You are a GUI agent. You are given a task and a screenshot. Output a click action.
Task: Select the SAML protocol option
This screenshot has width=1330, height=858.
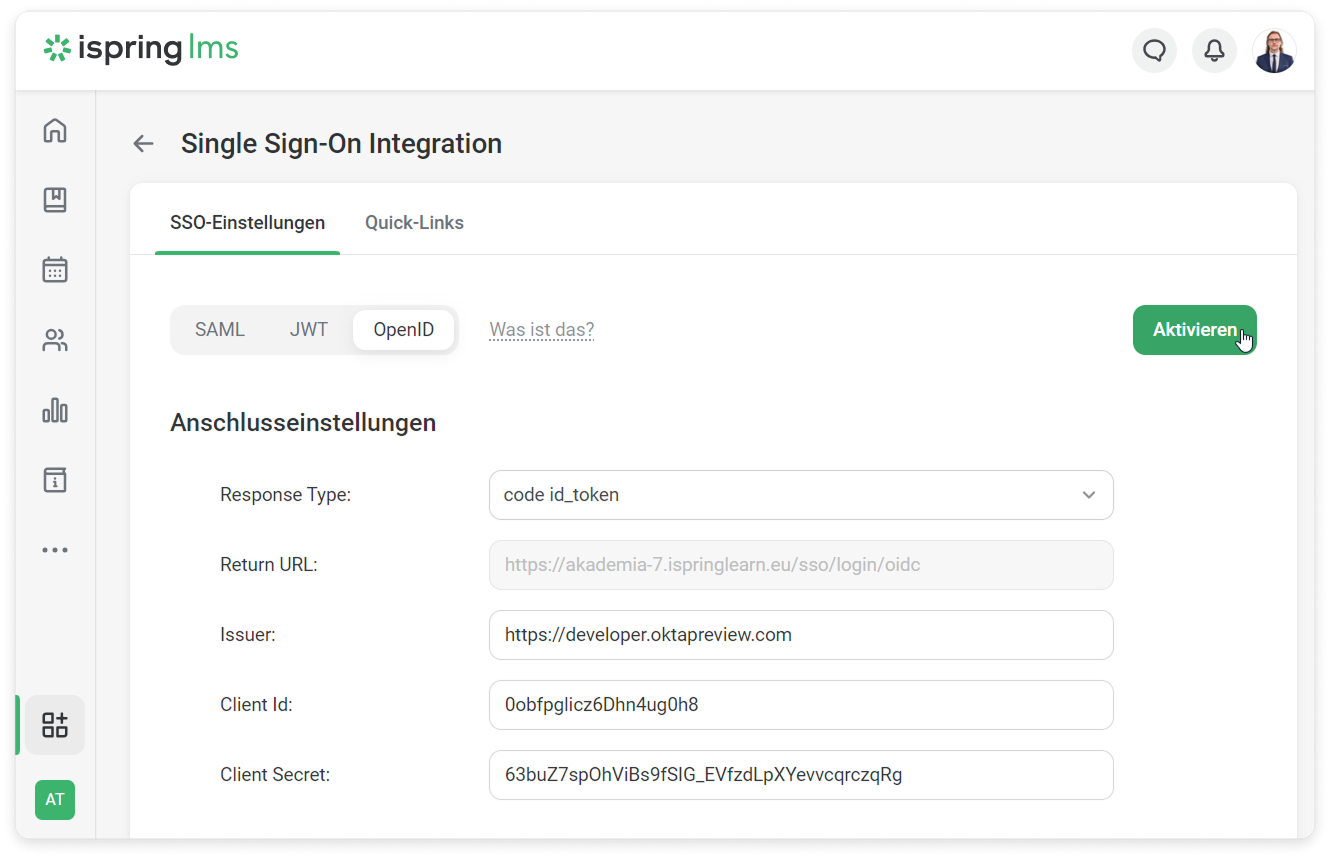[x=220, y=330]
